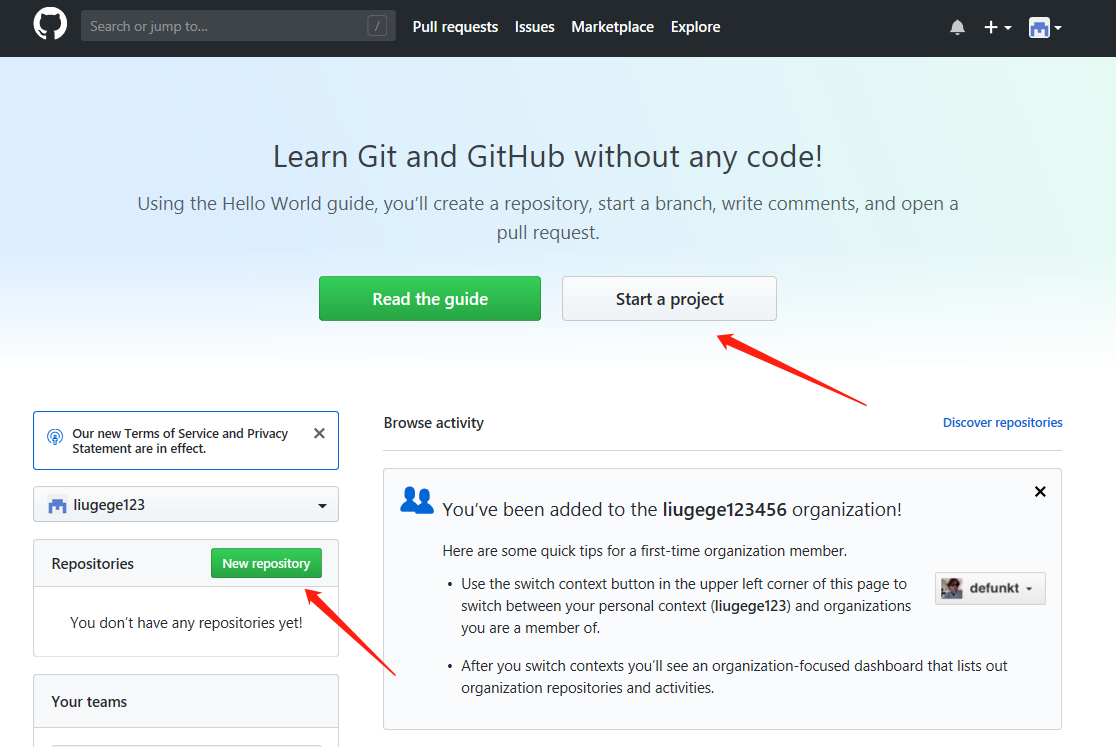Expand the liugege123 account context switcher
Screen dimensions: 1116x747
point(186,504)
